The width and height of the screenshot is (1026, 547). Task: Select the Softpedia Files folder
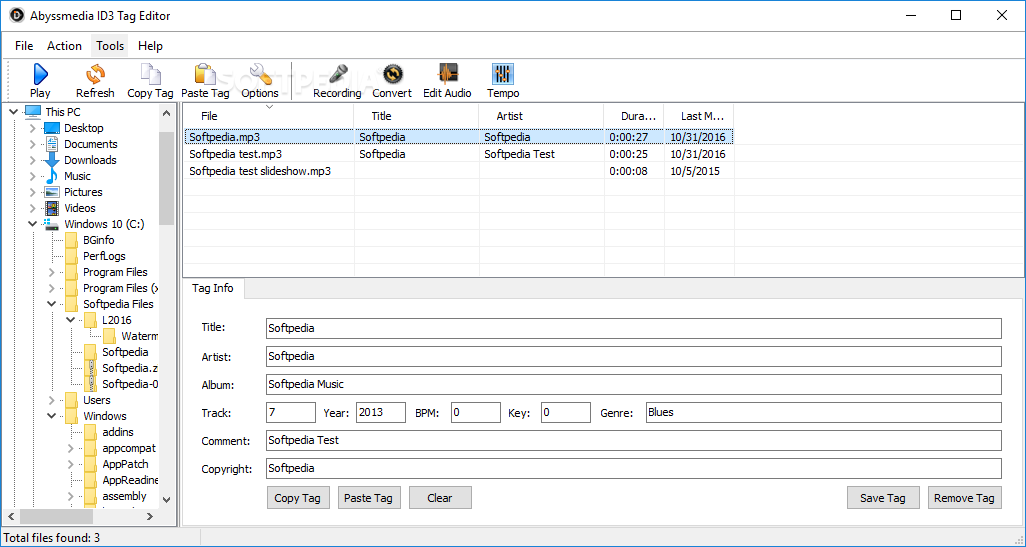pyautogui.click(x=118, y=304)
